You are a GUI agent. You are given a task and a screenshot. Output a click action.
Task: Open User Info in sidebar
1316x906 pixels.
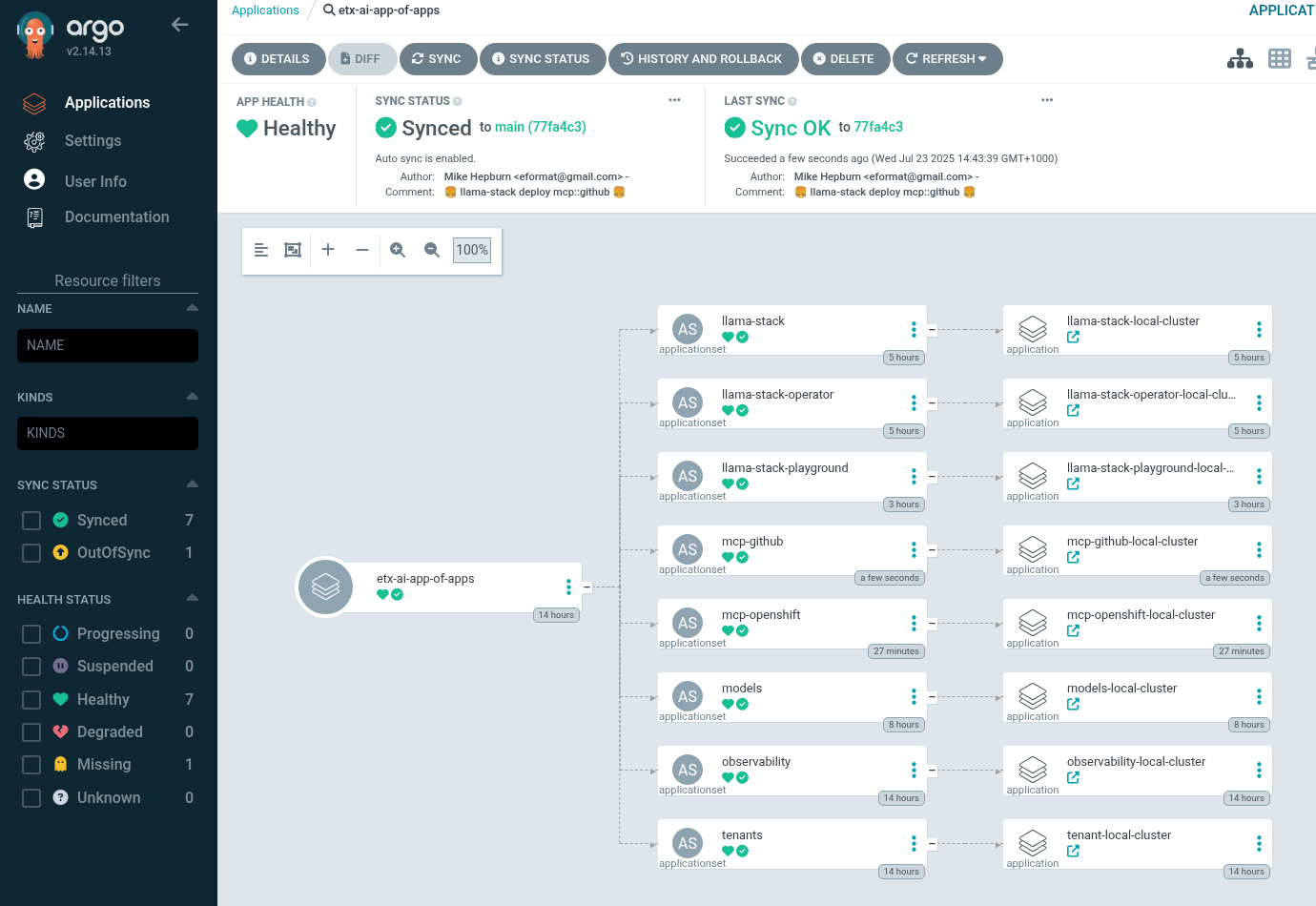[95, 181]
